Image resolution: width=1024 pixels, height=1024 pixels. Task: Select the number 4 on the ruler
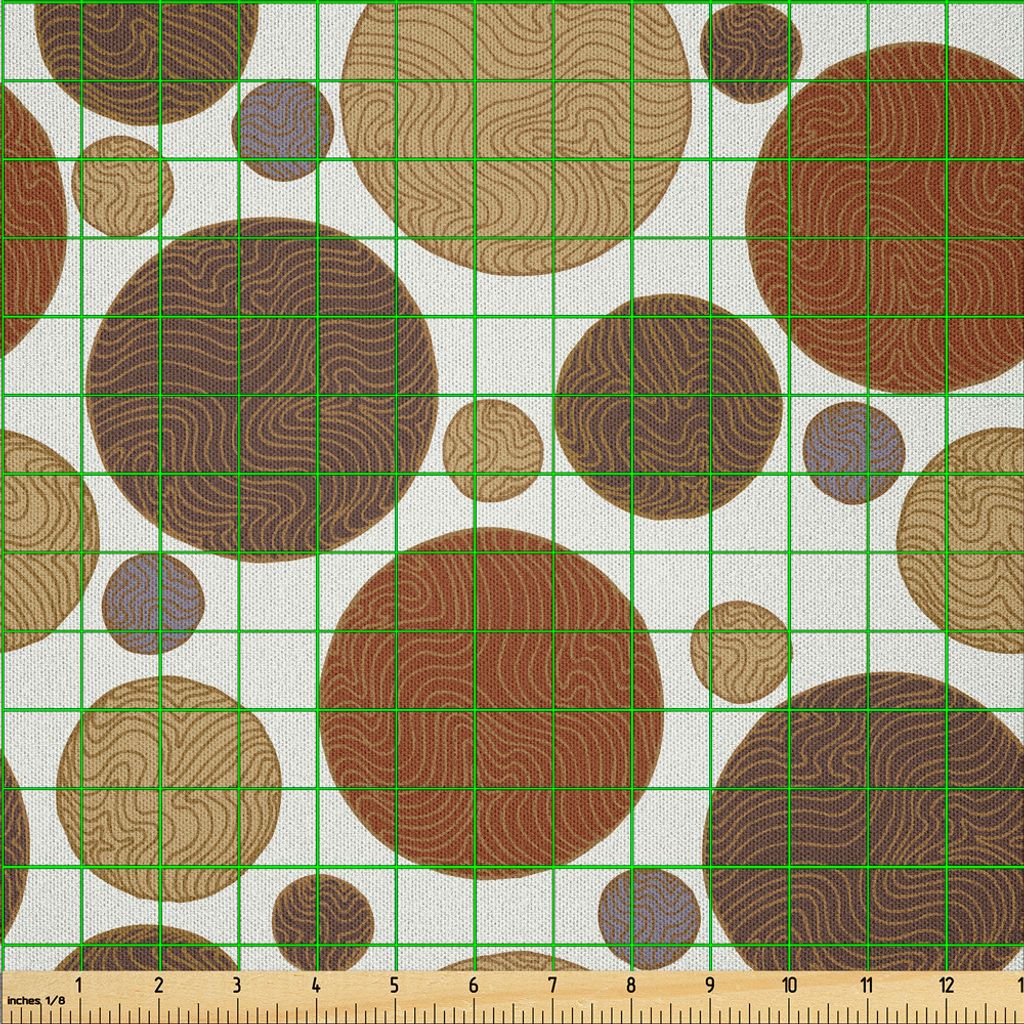pos(316,985)
